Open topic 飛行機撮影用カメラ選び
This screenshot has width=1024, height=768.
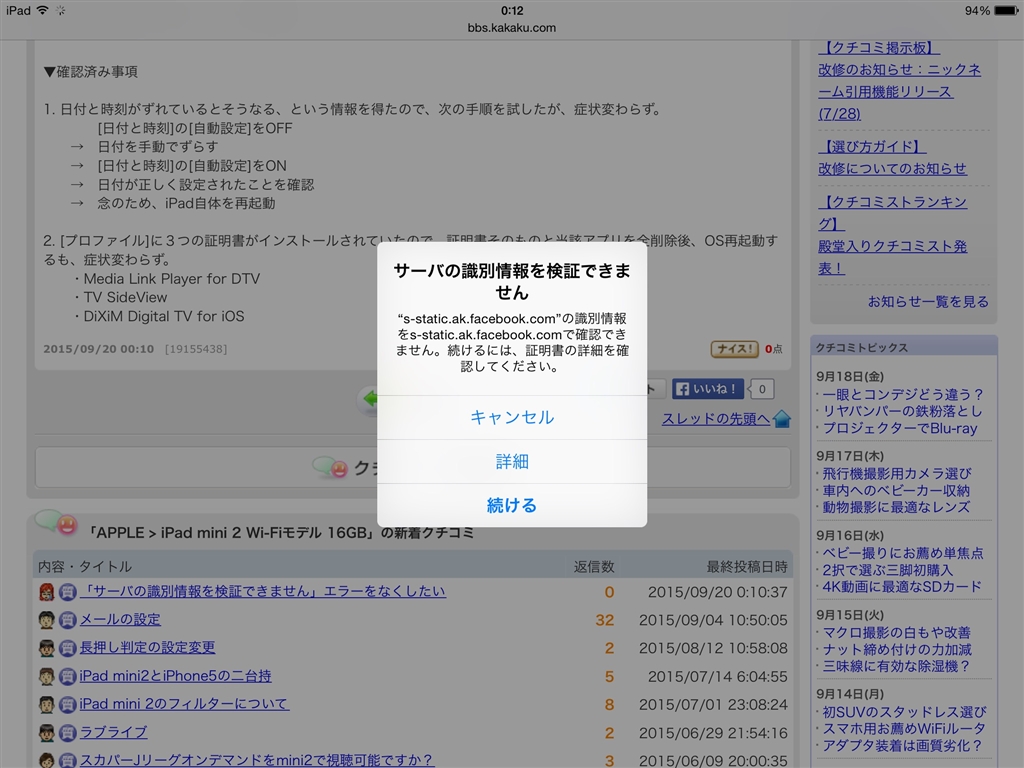(x=897, y=473)
